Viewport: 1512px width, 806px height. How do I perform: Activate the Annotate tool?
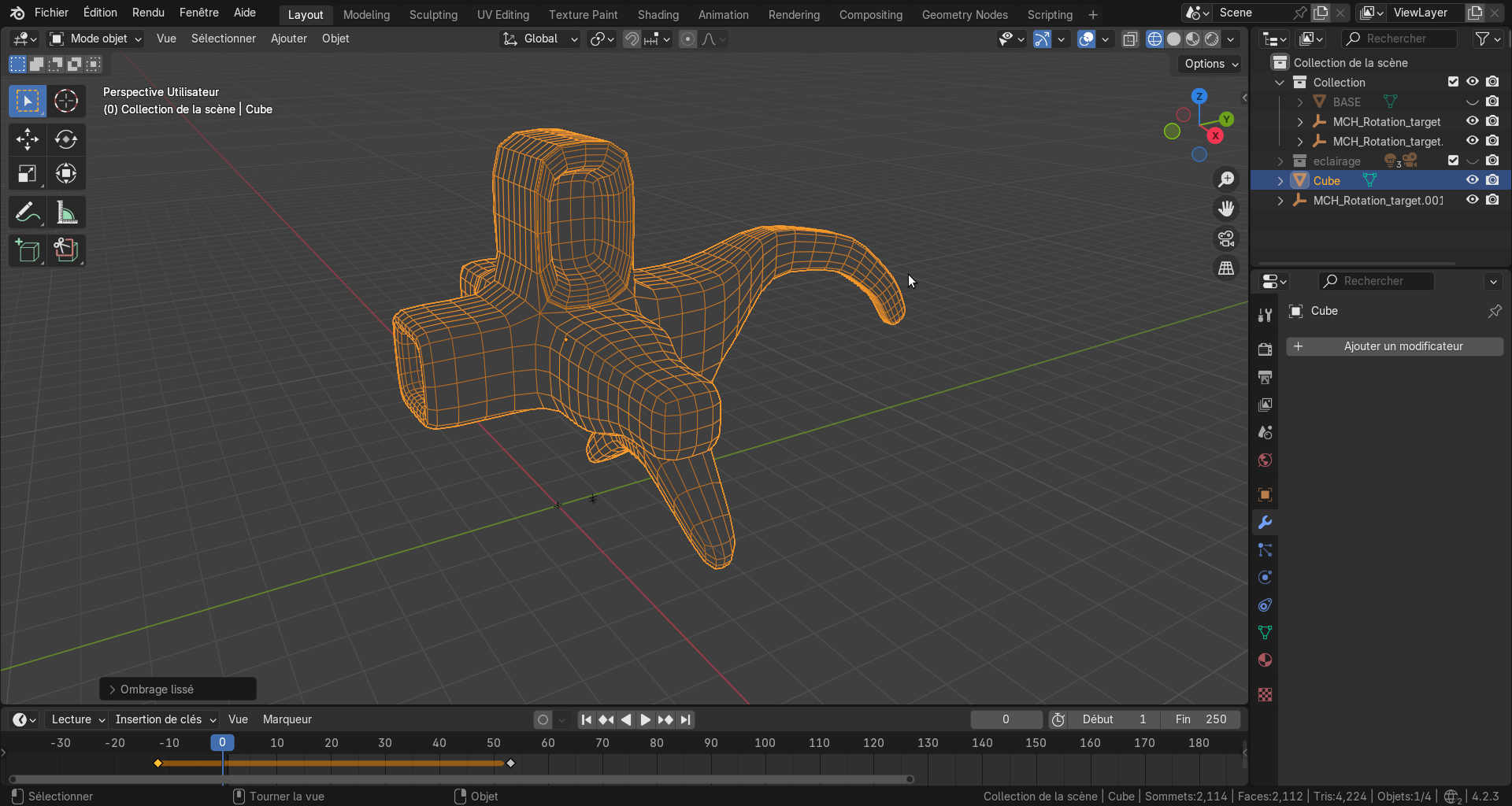(27, 213)
